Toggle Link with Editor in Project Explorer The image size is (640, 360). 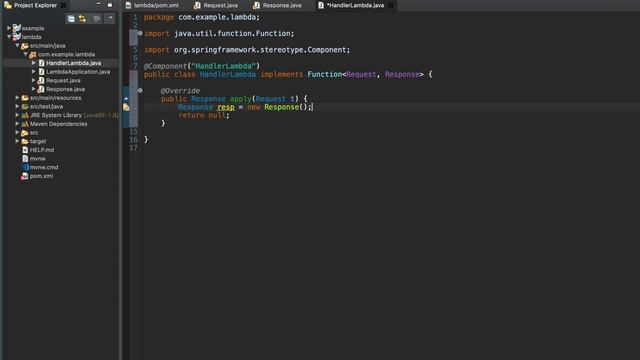(x=82, y=19)
